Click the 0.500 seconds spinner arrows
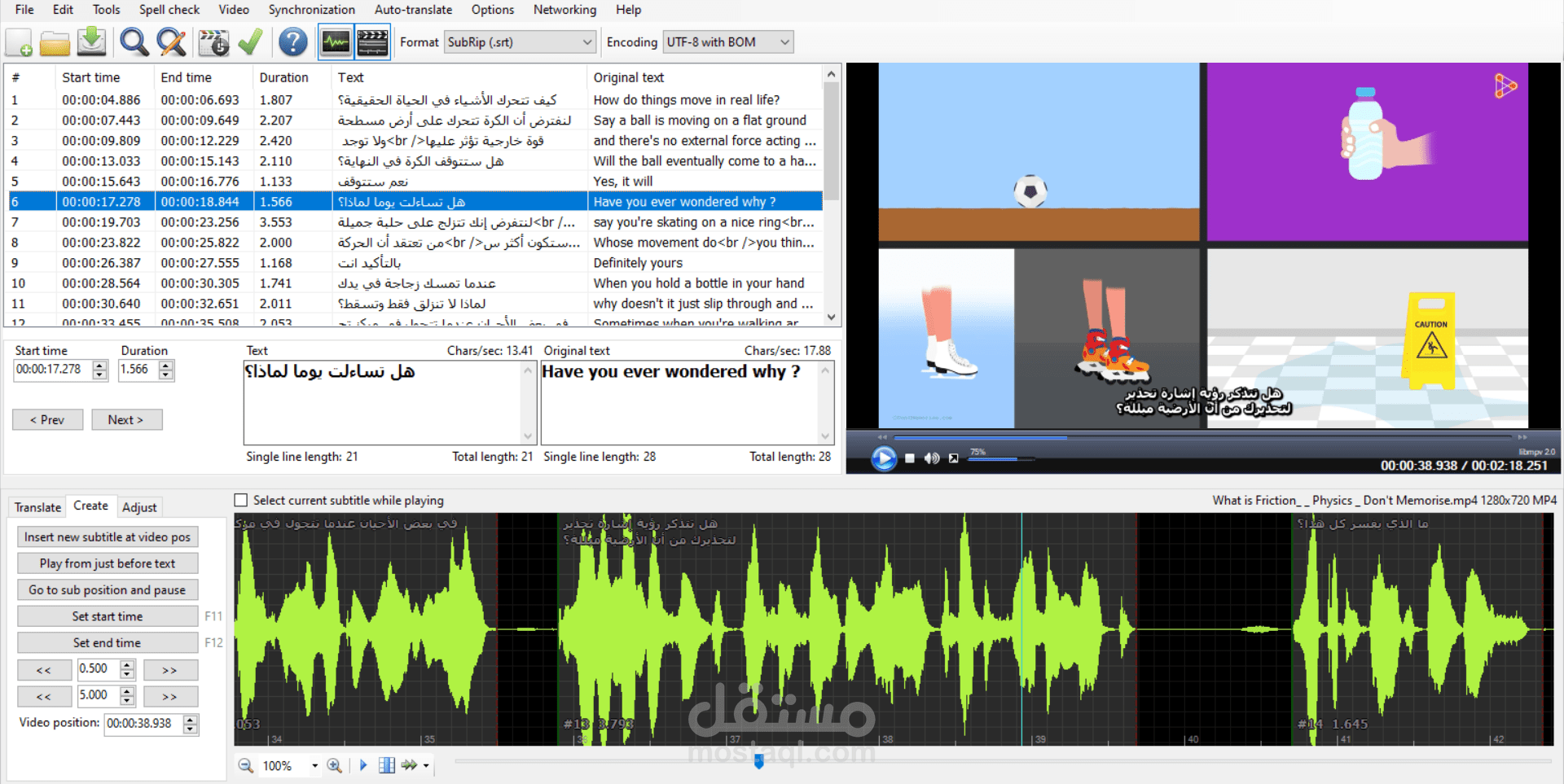Image resolution: width=1564 pixels, height=784 pixels. click(127, 669)
